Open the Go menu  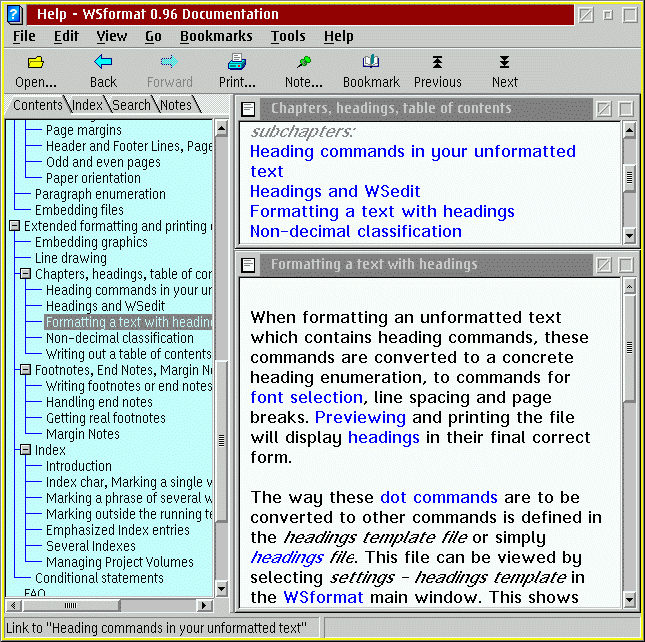point(153,36)
